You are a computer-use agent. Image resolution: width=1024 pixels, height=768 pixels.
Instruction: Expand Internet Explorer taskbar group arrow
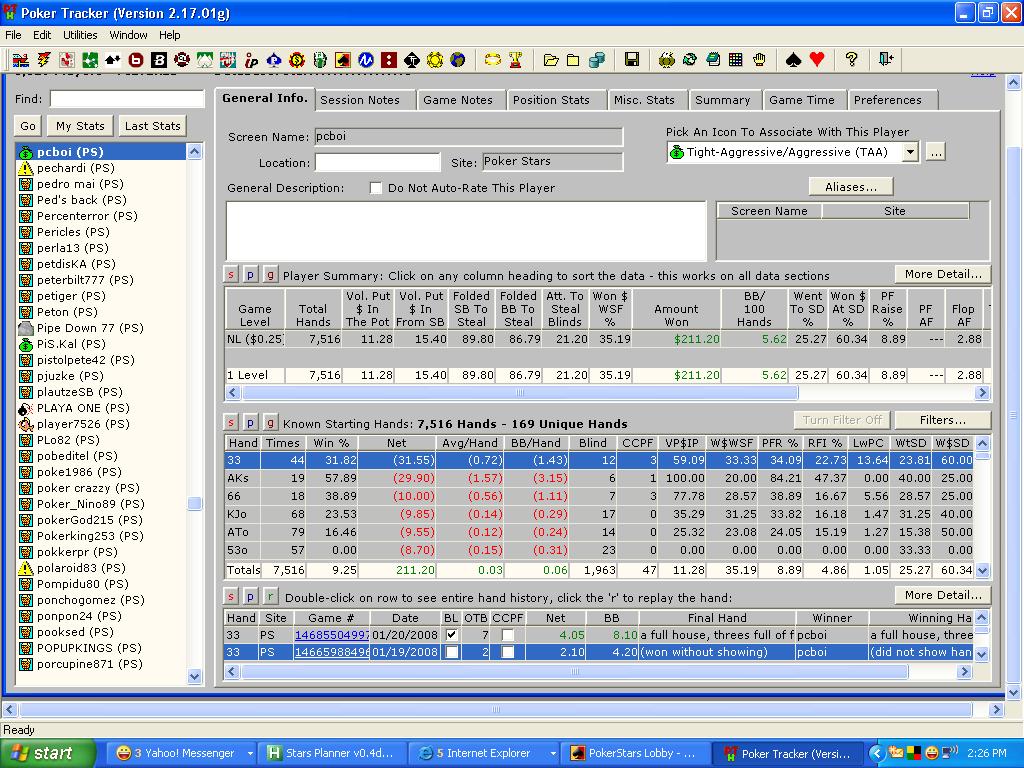click(552, 753)
